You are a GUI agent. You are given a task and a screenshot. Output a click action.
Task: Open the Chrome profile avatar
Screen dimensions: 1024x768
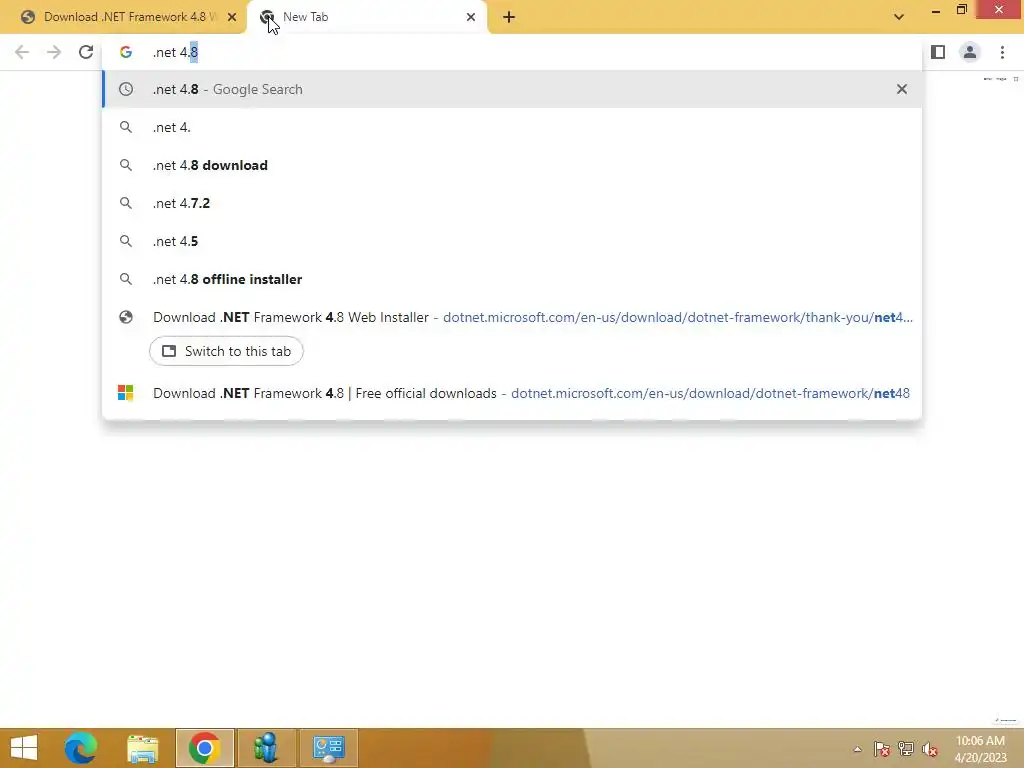coord(970,52)
